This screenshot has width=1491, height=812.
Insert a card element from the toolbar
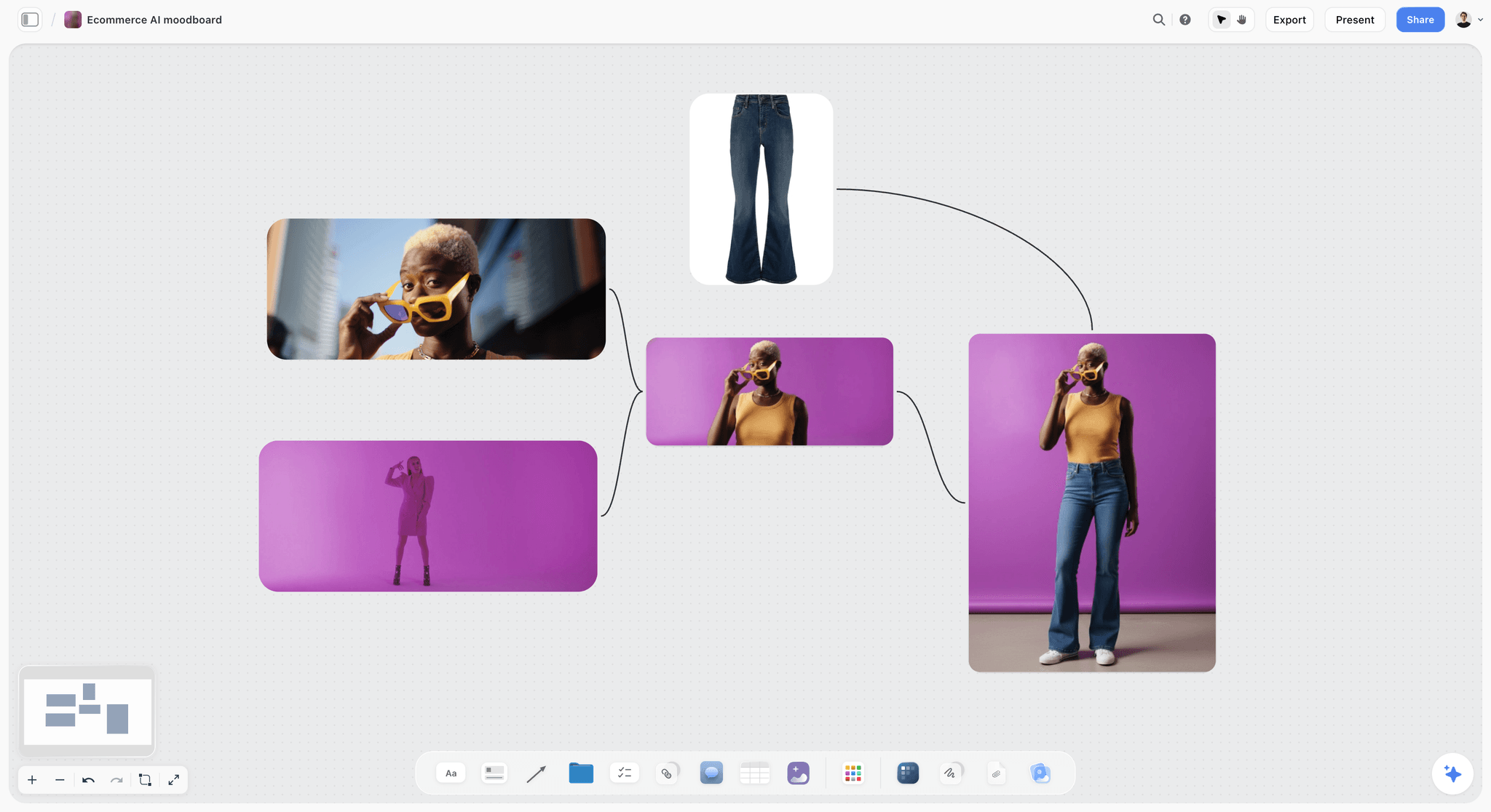click(x=494, y=773)
